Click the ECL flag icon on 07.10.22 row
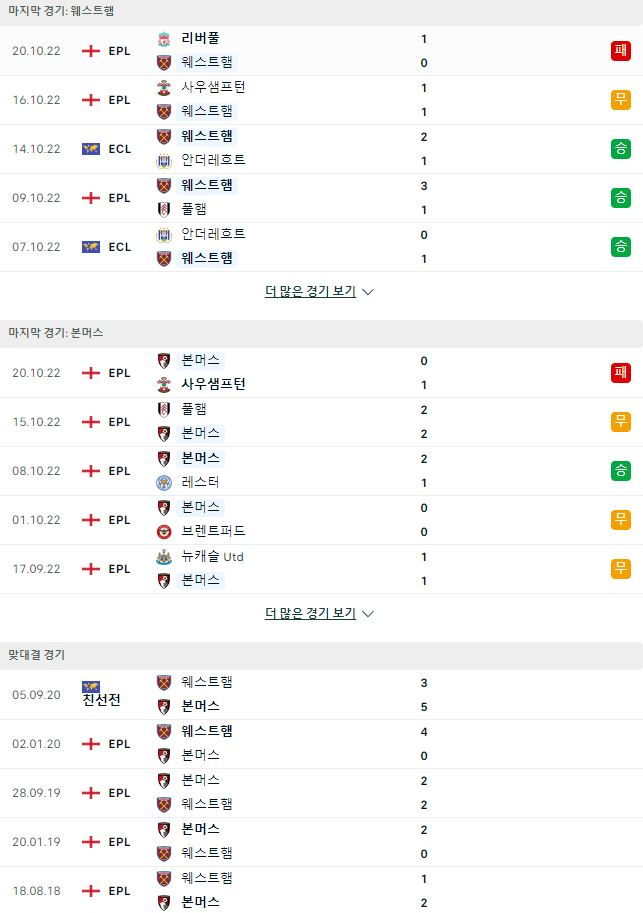The width and height of the screenshot is (643, 913). [91, 247]
